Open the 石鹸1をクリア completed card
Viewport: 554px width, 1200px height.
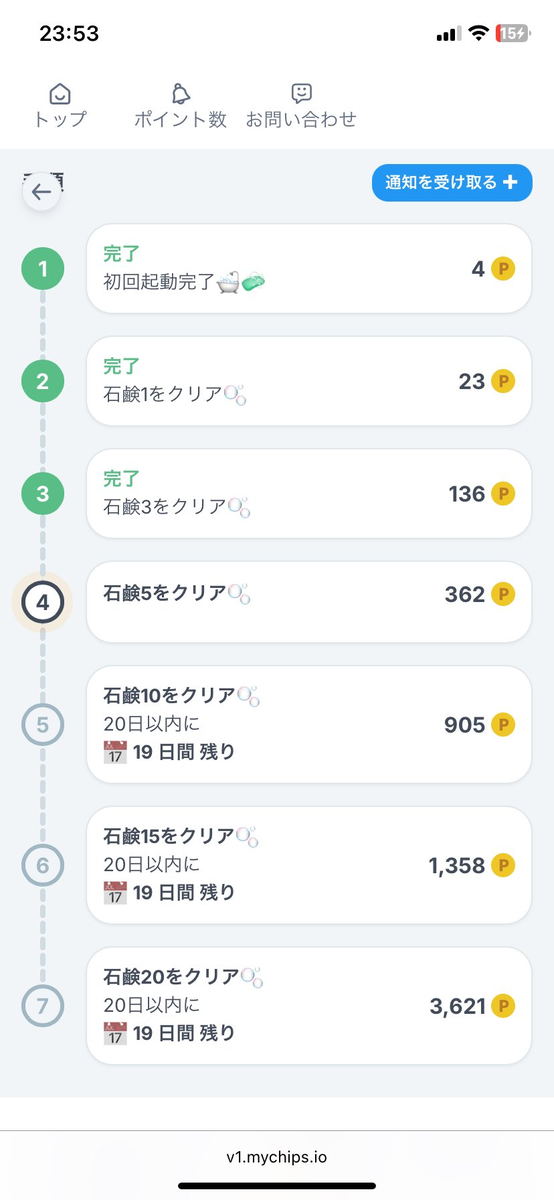click(x=309, y=381)
